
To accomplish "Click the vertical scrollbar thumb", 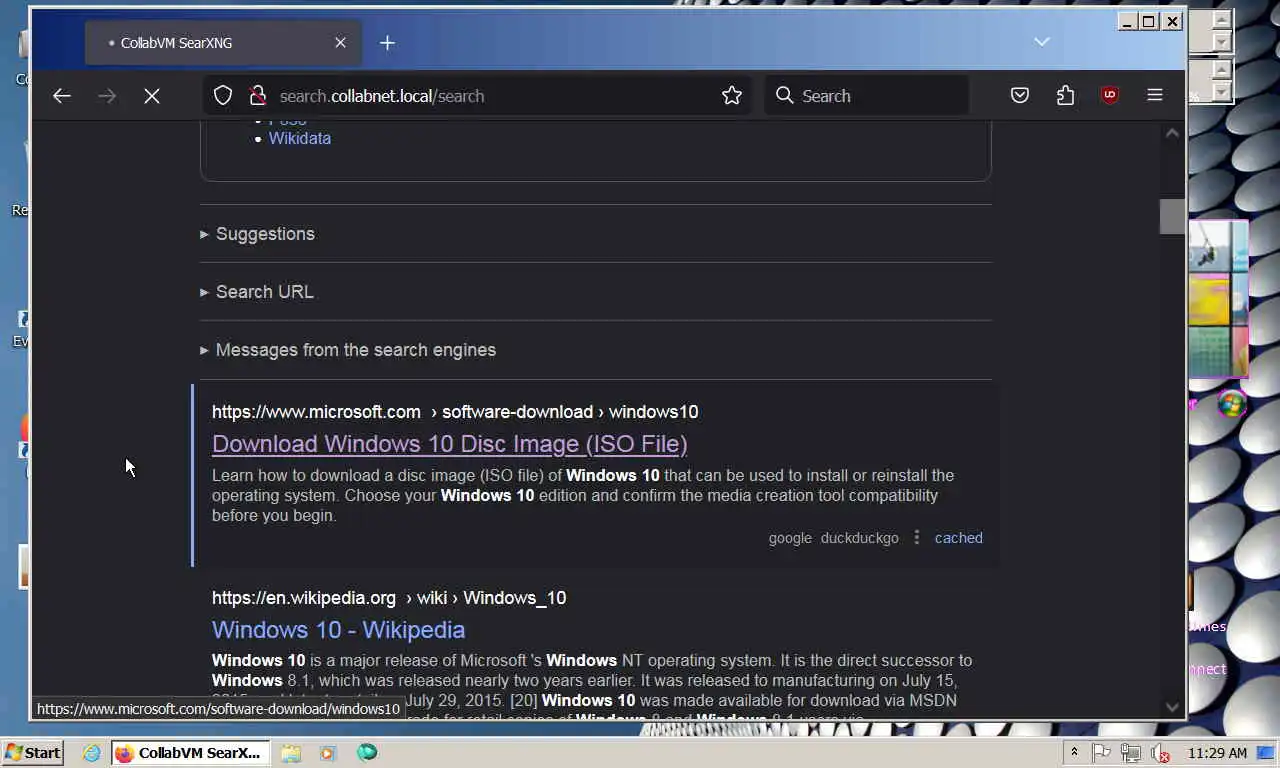I will click(x=1172, y=217).
